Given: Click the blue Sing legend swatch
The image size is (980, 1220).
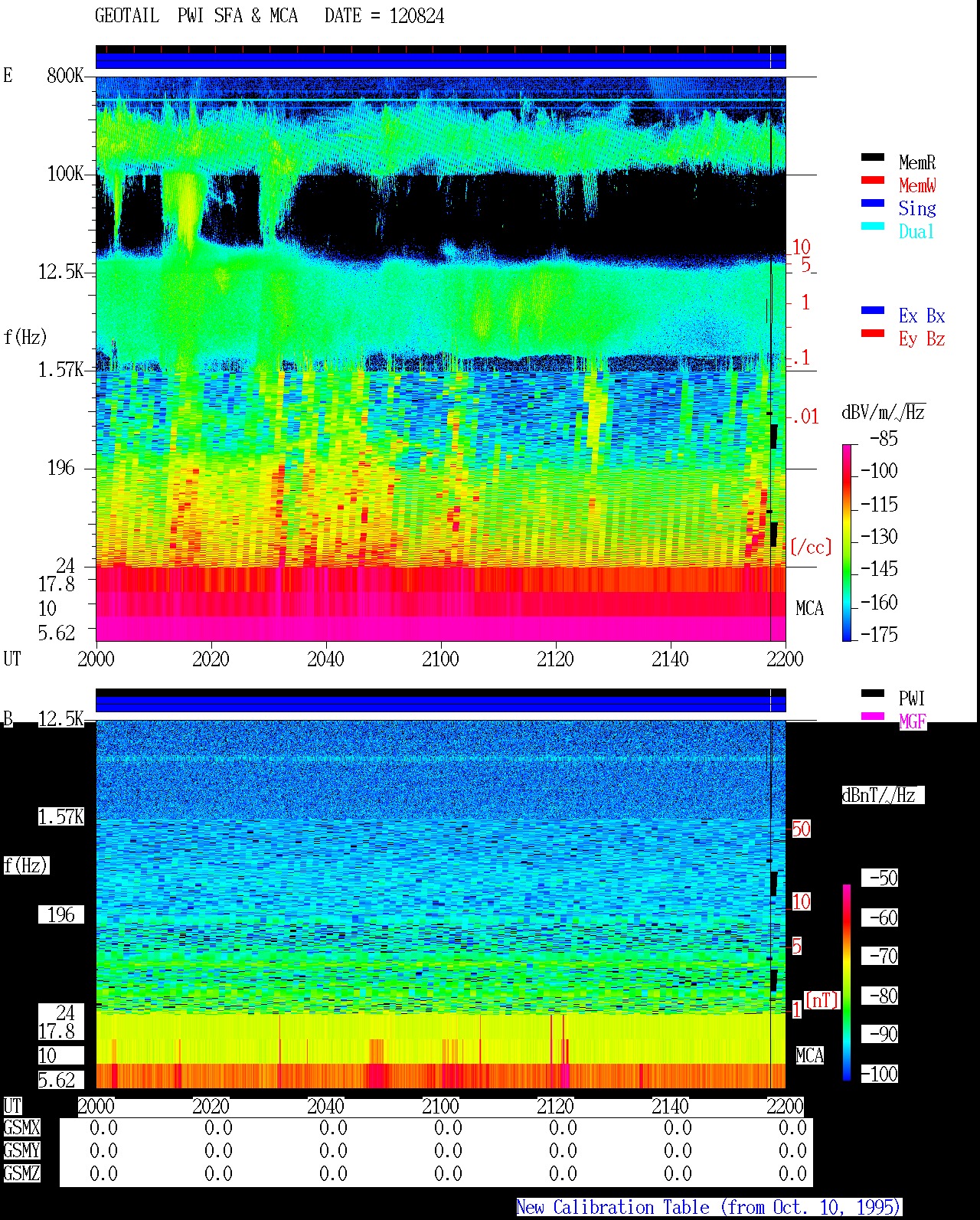Looking at the screenshot, I should (x=873, y=203).
